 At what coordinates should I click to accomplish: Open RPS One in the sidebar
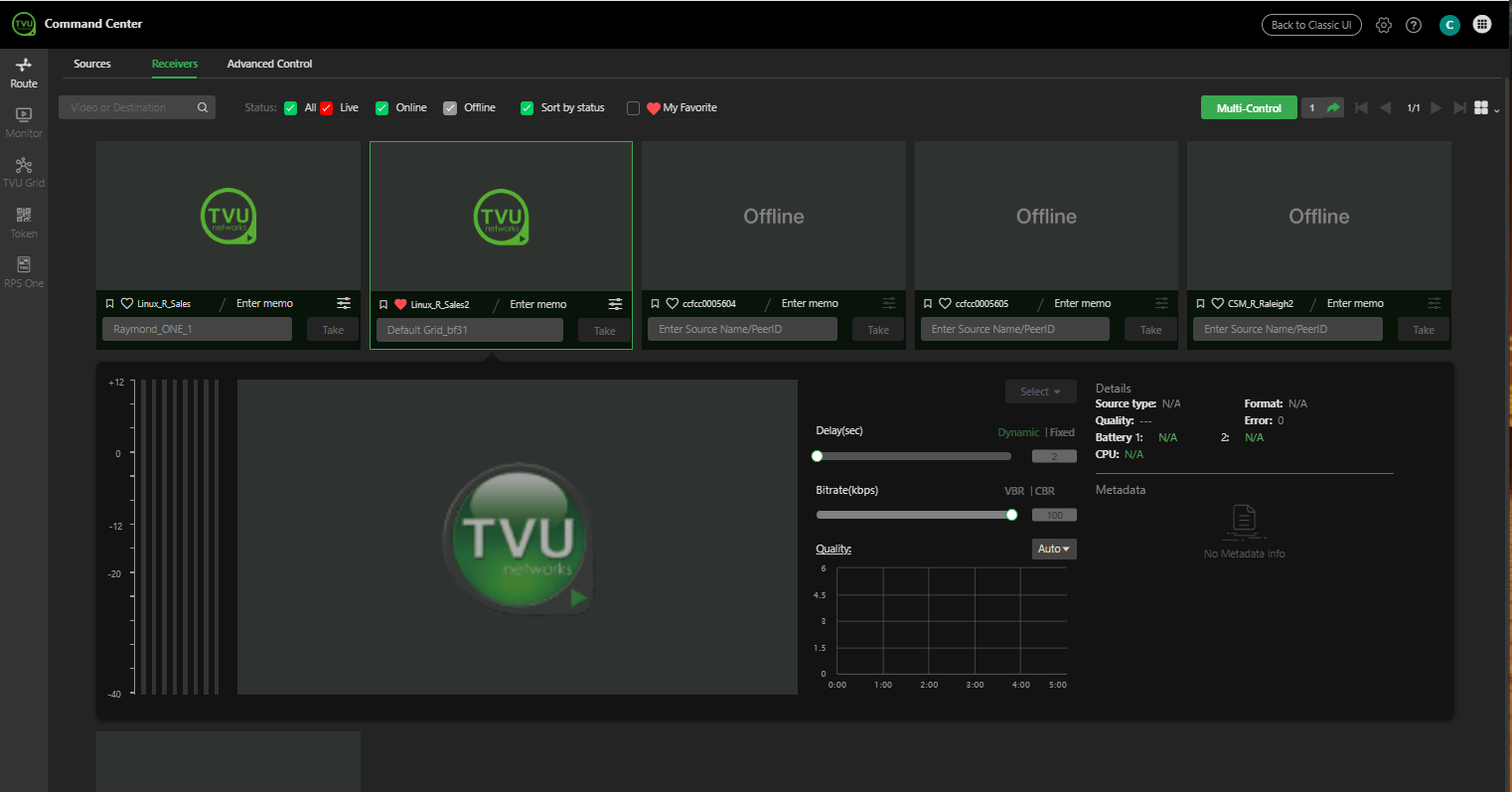pyautogui.click(x=24, y=272)
